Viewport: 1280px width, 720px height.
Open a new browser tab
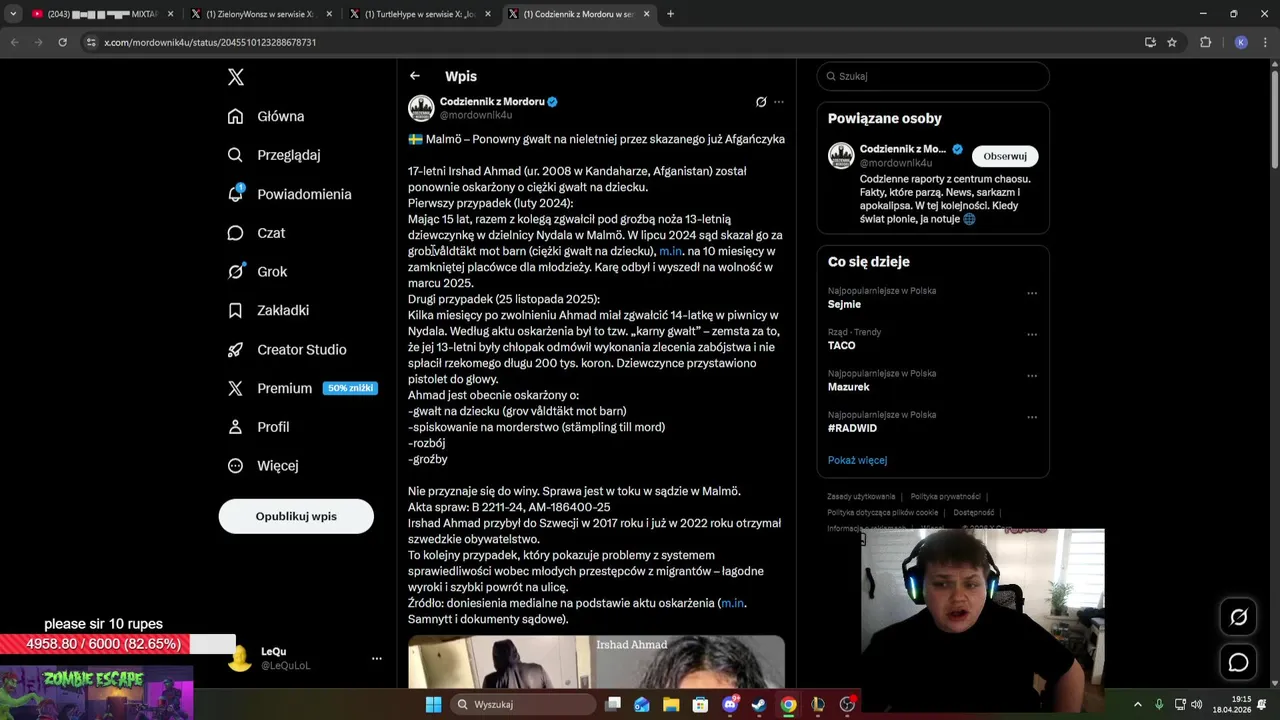coord(670,14)
